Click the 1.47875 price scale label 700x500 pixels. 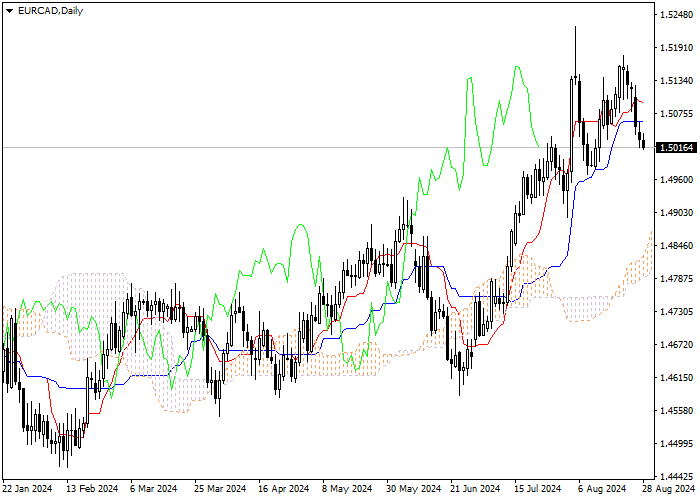coord(676,279)
